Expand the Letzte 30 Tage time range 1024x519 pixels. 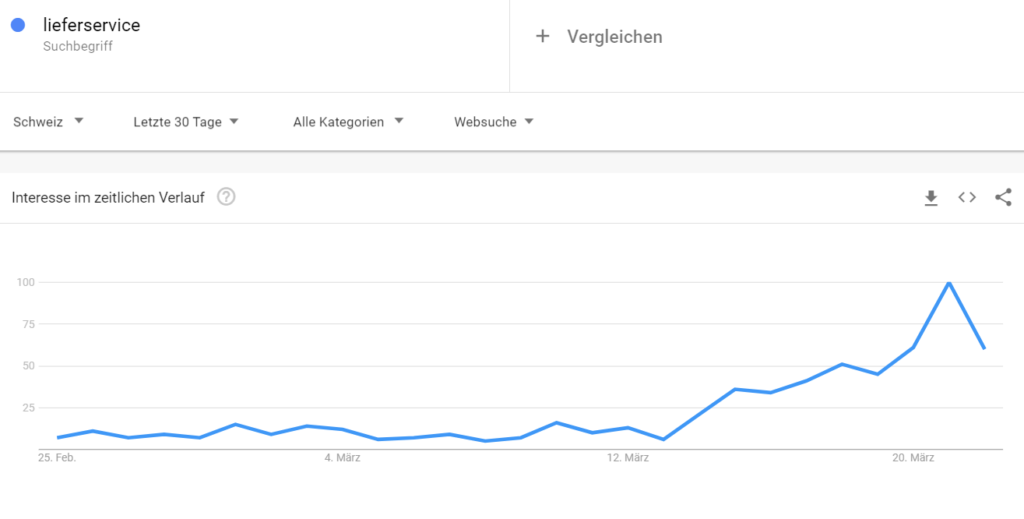pyautogui.click(x=186, y=122)
